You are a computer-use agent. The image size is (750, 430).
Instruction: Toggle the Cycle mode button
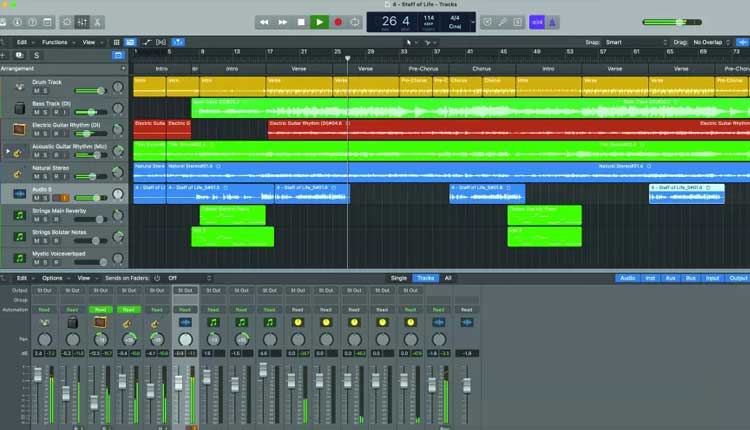(354, 21)
